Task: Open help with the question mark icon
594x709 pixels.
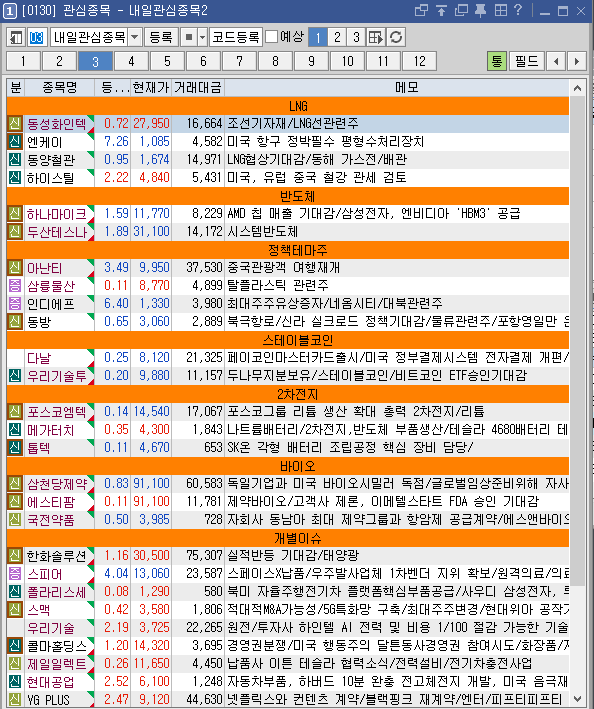Action: 518,10
